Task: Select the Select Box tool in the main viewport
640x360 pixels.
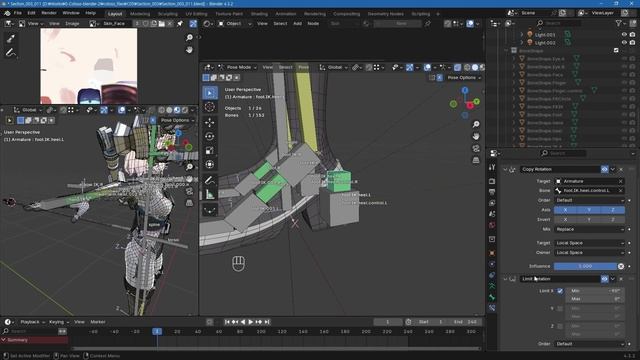Action: coord(210,93)
